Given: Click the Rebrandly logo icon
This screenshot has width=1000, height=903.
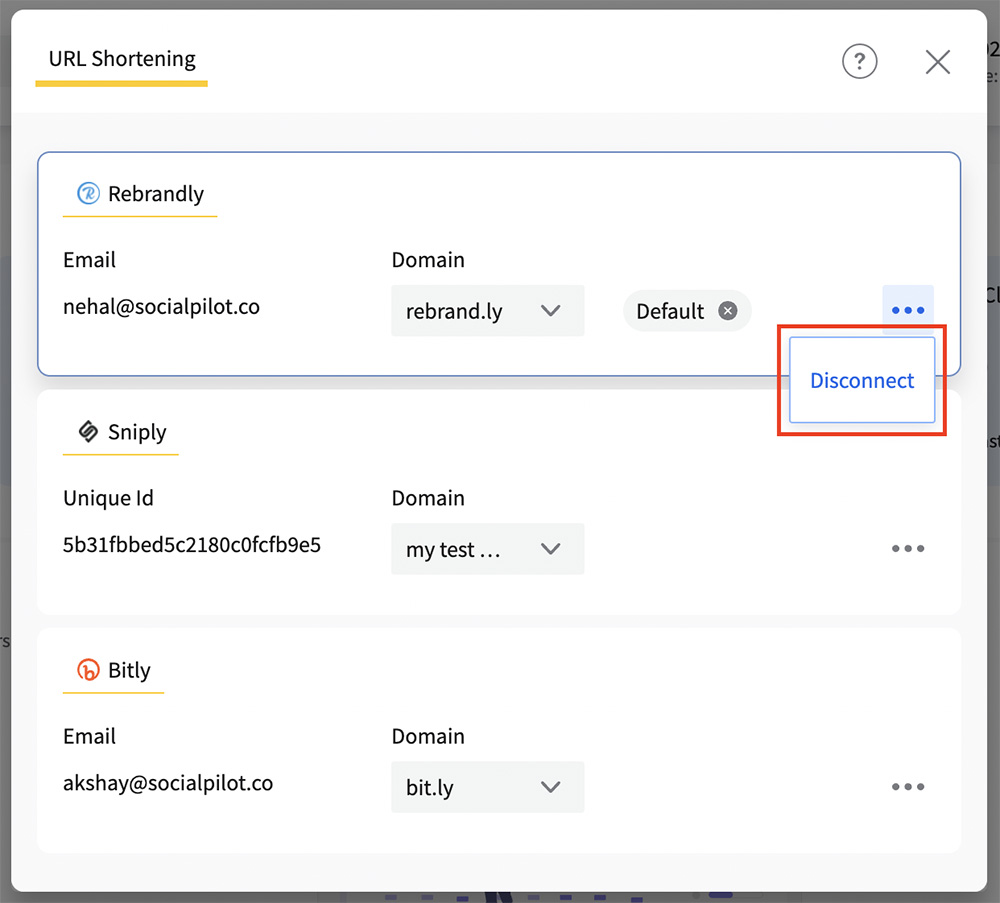Looking at the screenshot, I should 88,193.
